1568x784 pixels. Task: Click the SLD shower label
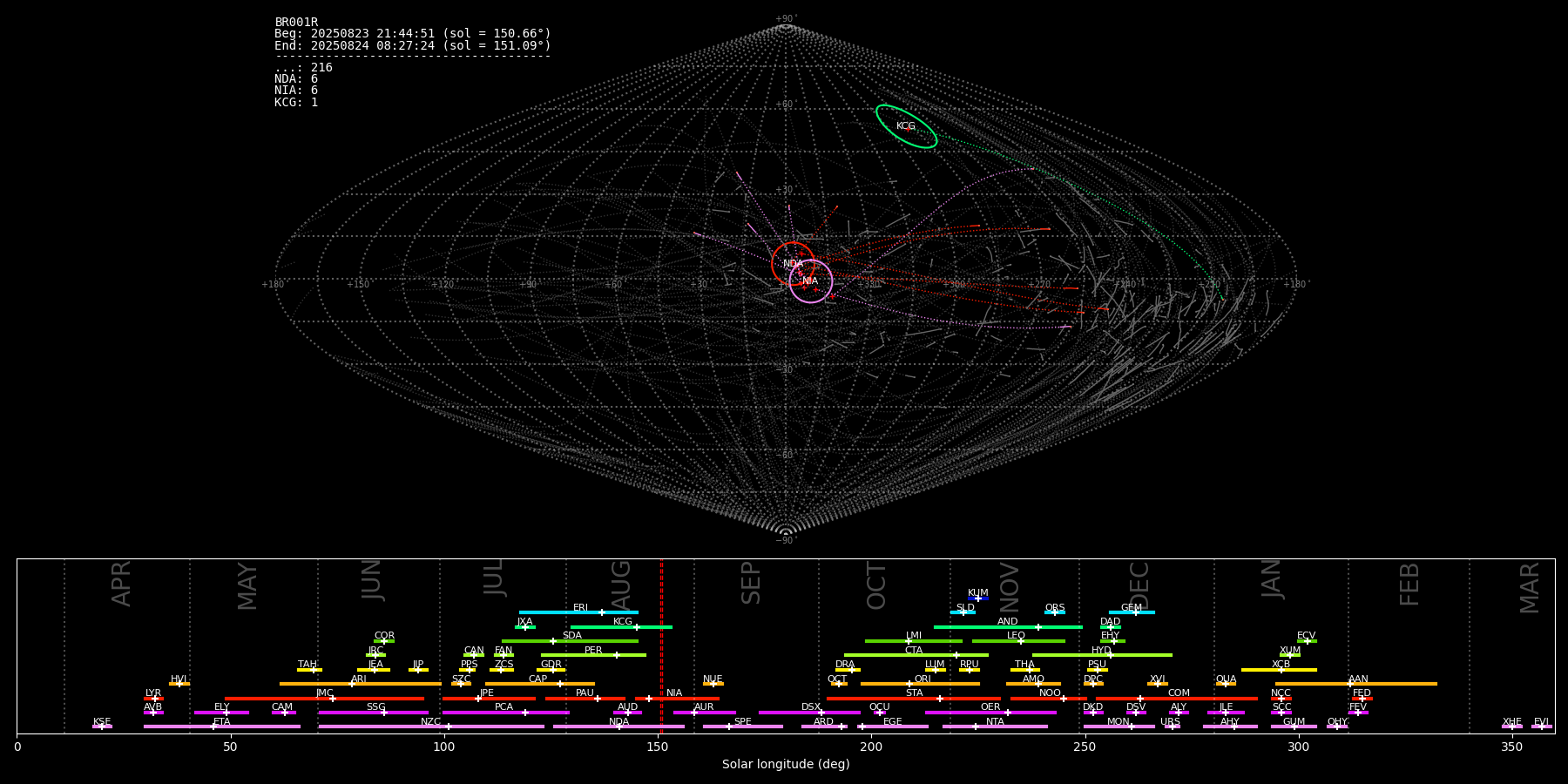(x=965, y=608)
